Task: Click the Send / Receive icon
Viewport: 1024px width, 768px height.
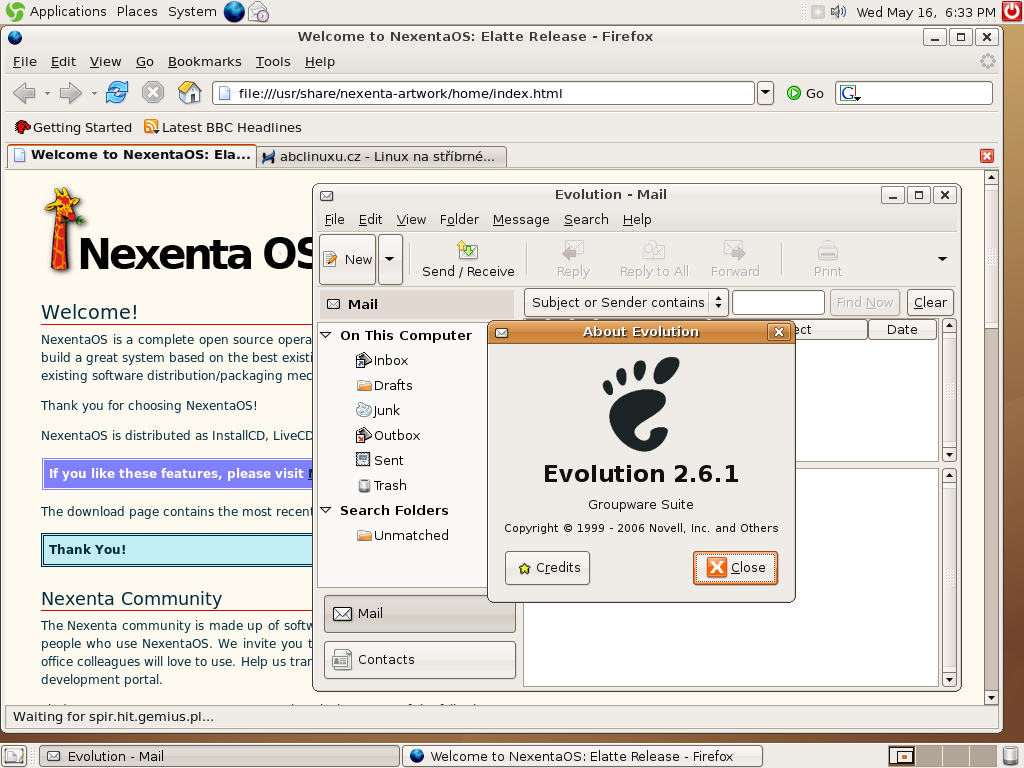Action: [468, 251]
